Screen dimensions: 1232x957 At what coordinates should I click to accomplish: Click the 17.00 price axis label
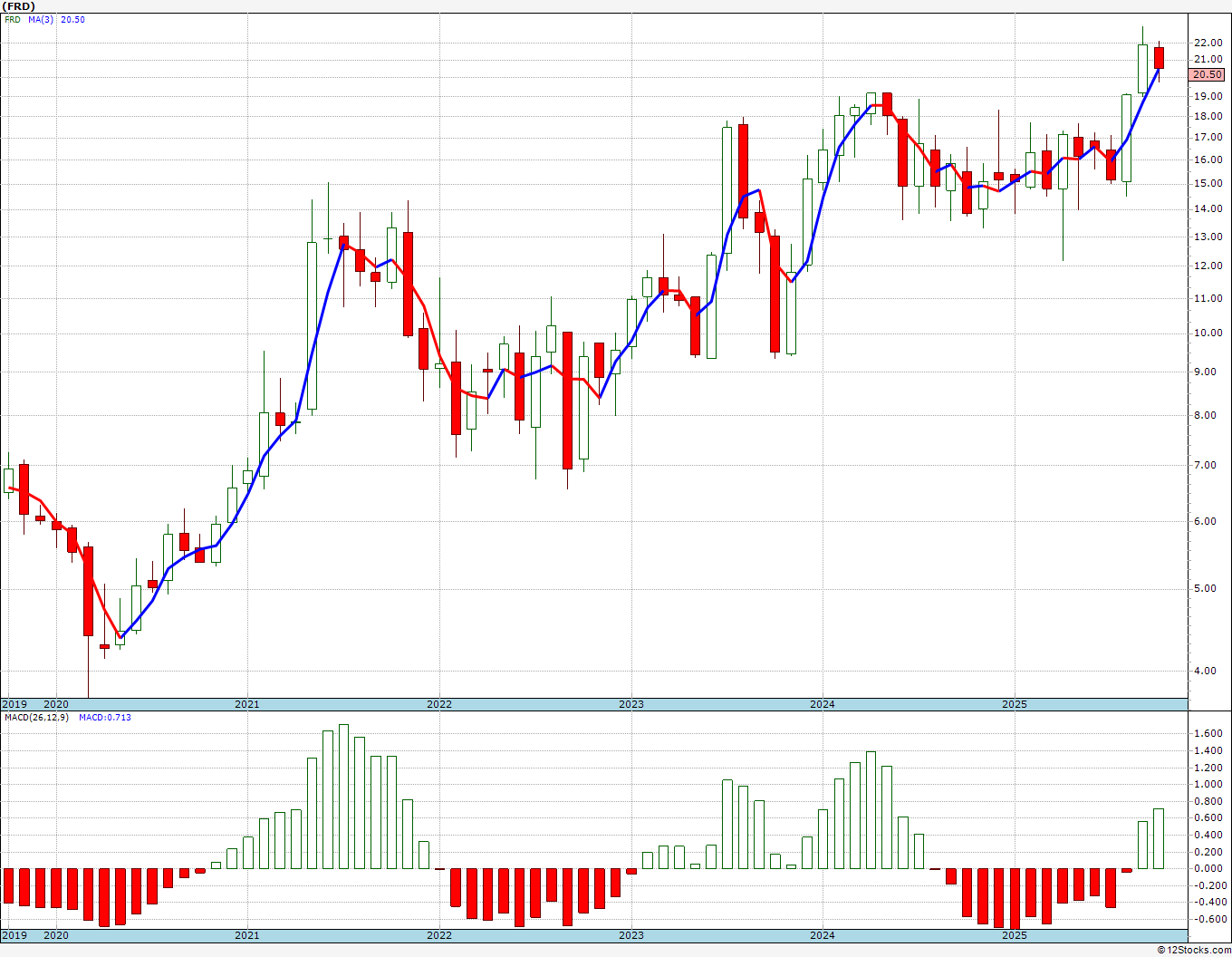[x=1208, y=138]
